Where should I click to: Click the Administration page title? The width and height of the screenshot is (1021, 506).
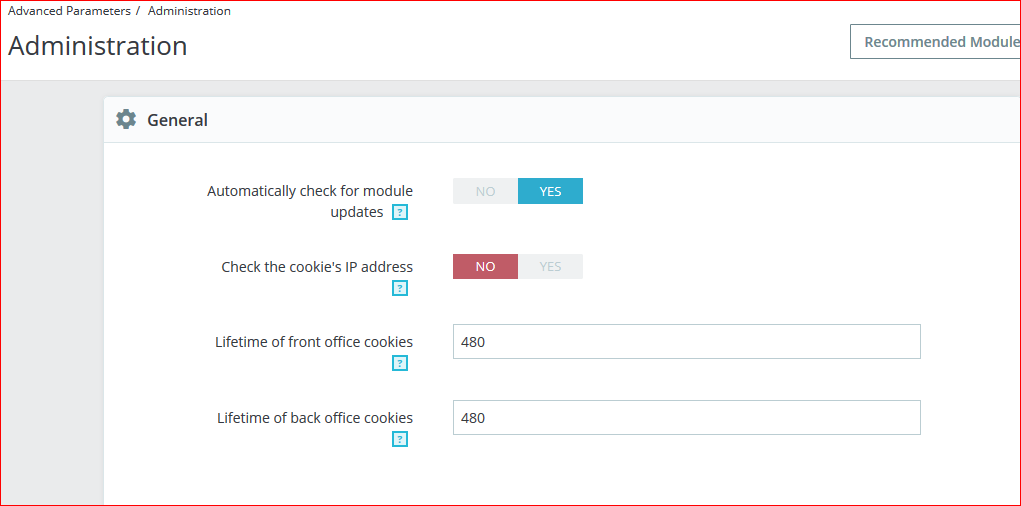click(98, 46)
